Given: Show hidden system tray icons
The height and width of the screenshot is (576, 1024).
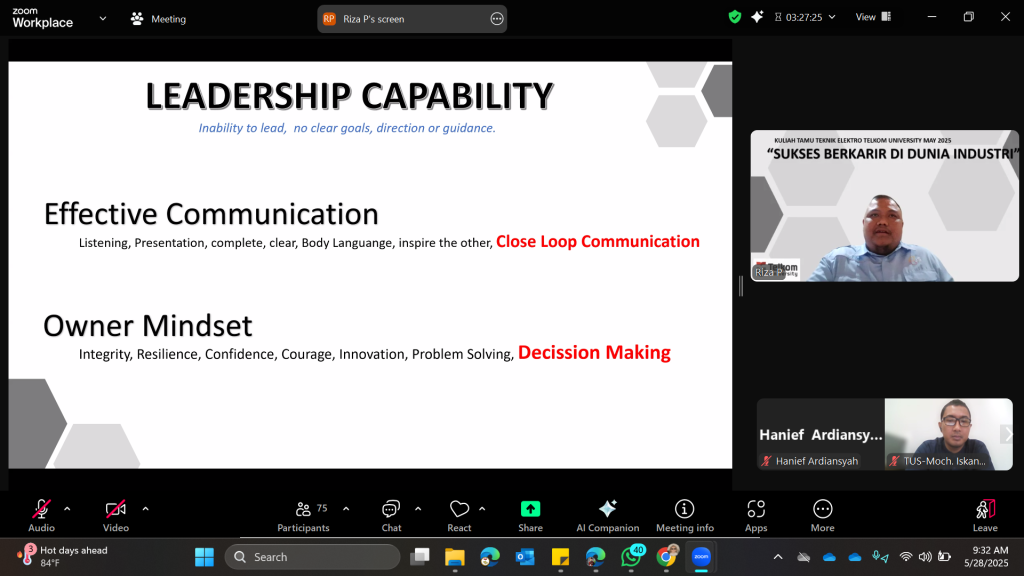Looking at the screenshot, I should point(778,557).
